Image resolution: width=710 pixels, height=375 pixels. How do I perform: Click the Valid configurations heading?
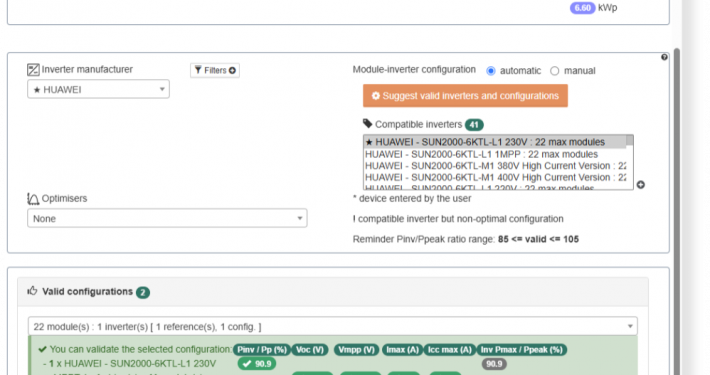pos(87,292)
